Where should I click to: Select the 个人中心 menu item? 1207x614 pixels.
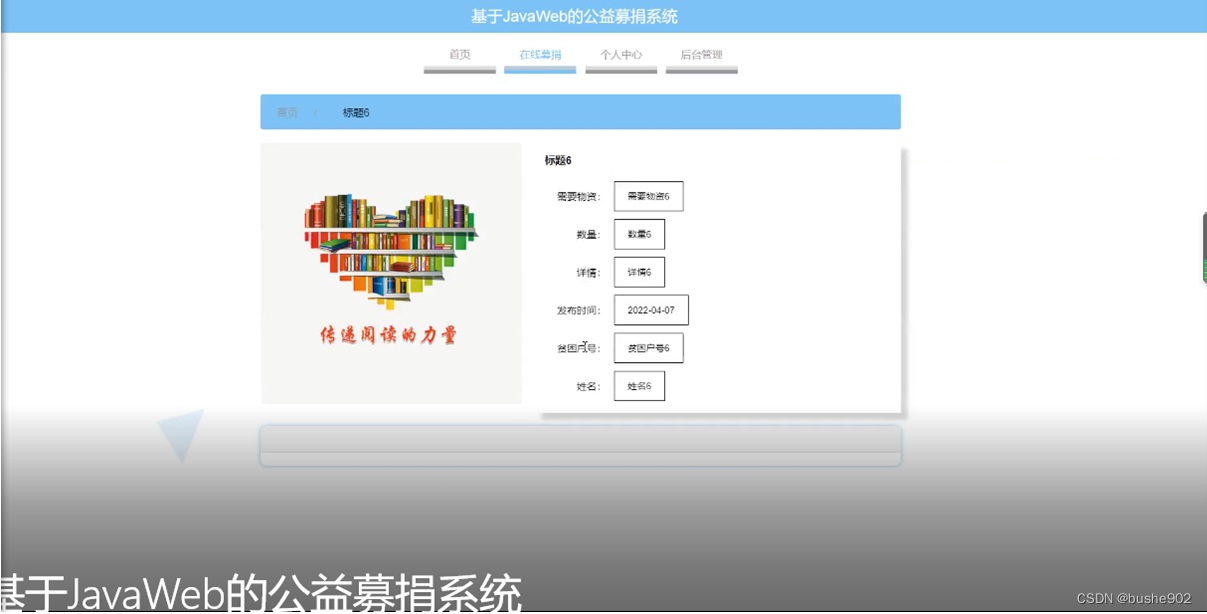[620, 55]
